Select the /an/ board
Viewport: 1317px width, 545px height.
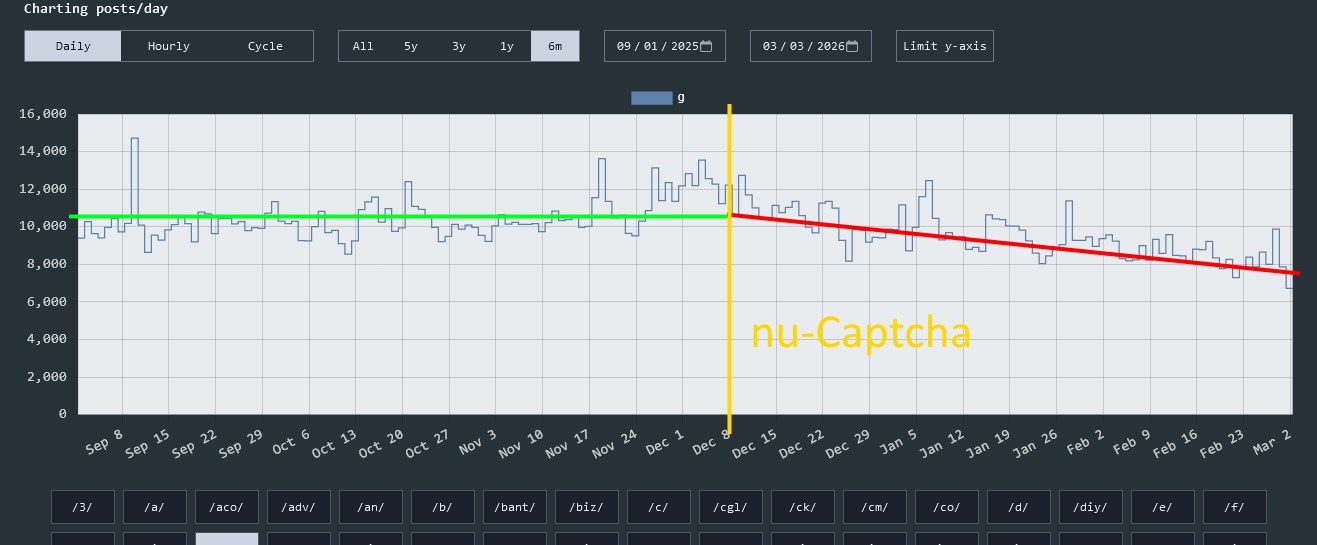371,507
